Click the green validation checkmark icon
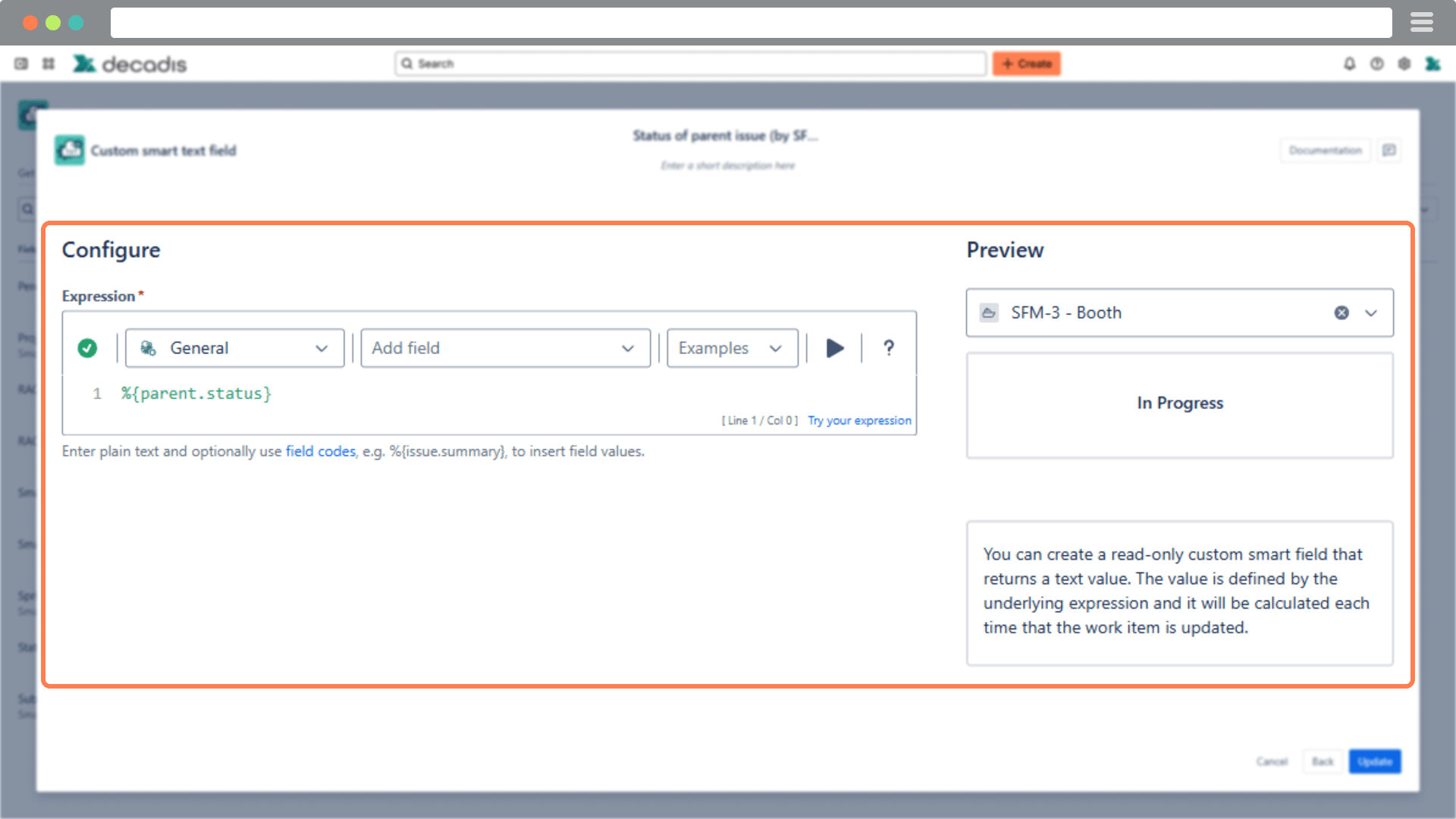Image resolution: width=1456 pixels, height=819 pixels. [x=87, y=348]
